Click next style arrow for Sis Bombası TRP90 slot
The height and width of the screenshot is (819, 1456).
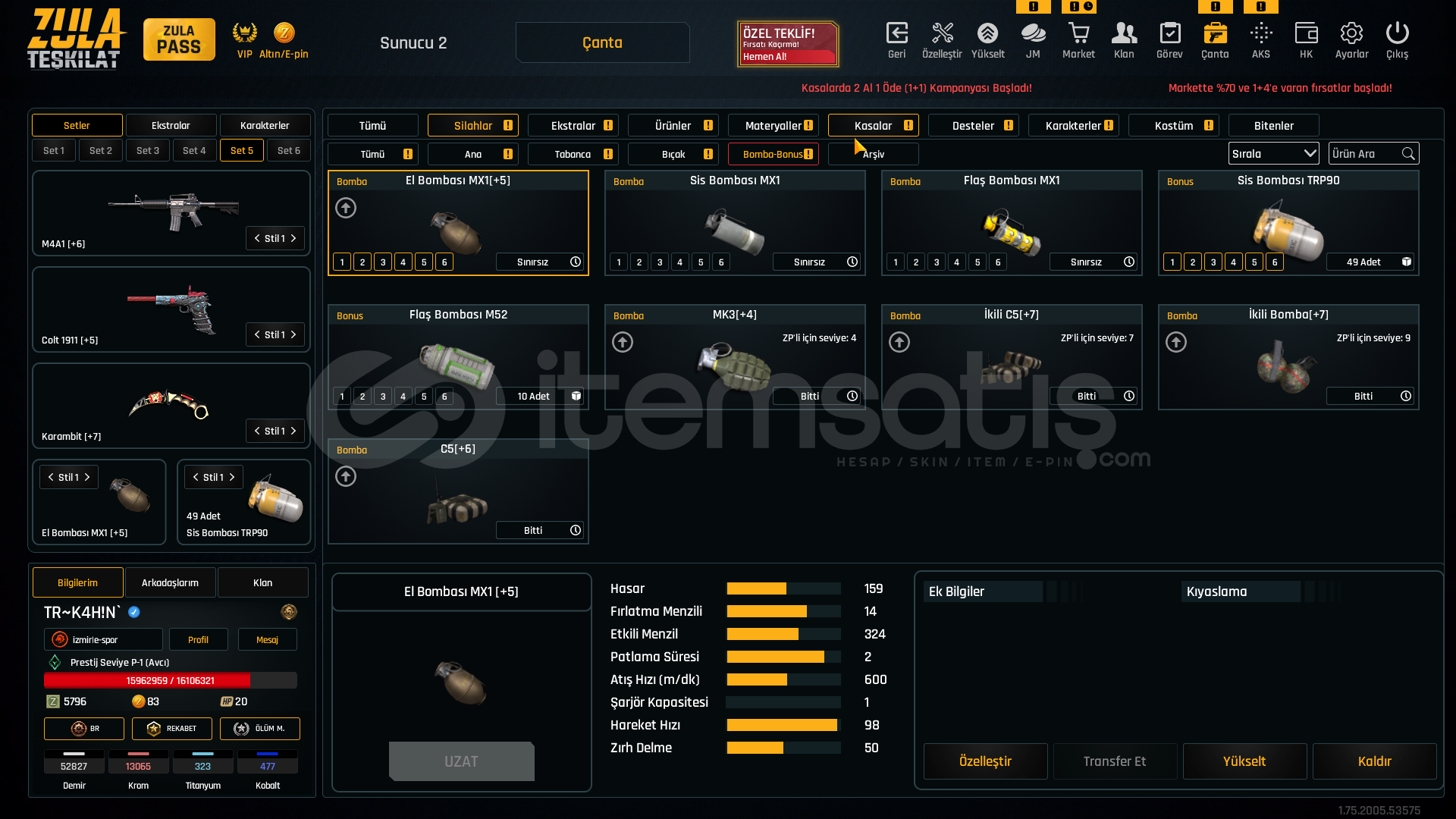[x=232, y=477]
